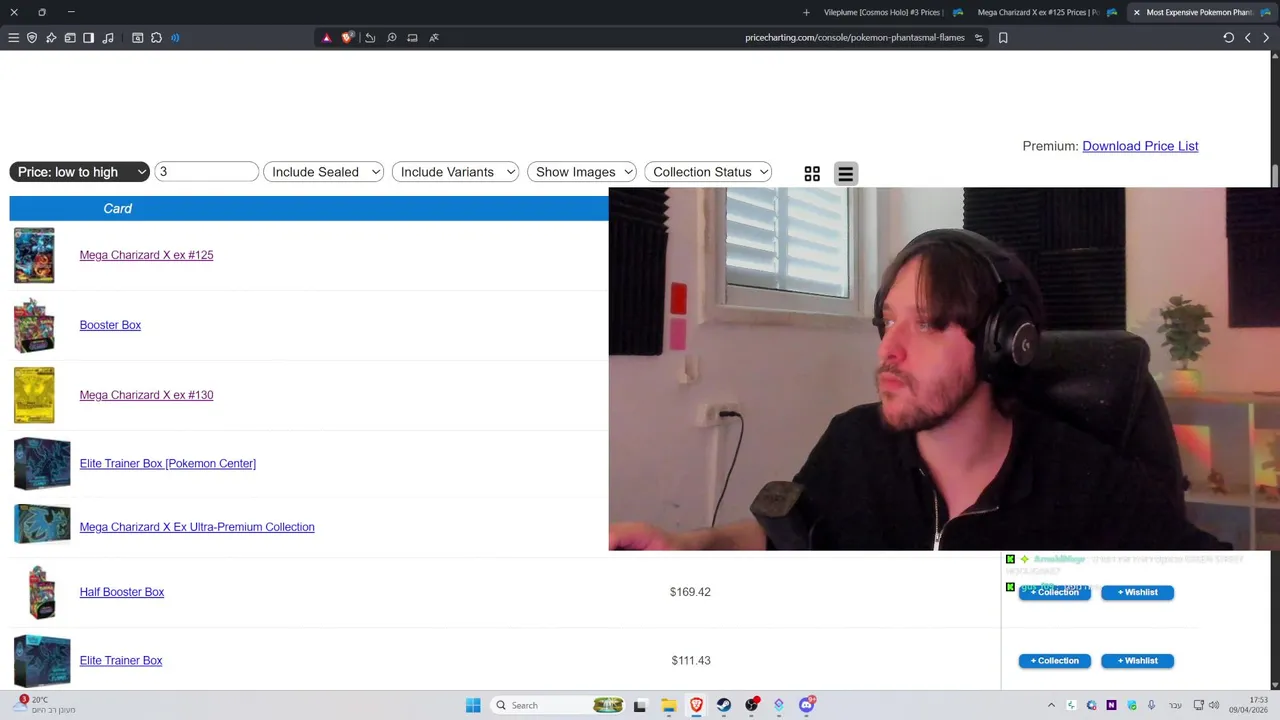This screenshot has height=720, width=1280.
Task: Open the Elite Trainer Box [Pokemon Center] link
Action: 168,463
